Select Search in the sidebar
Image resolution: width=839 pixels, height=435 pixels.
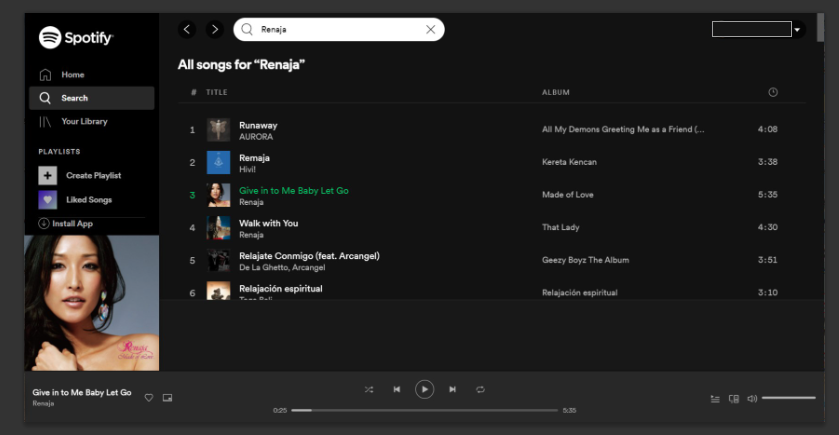[91, 98]
